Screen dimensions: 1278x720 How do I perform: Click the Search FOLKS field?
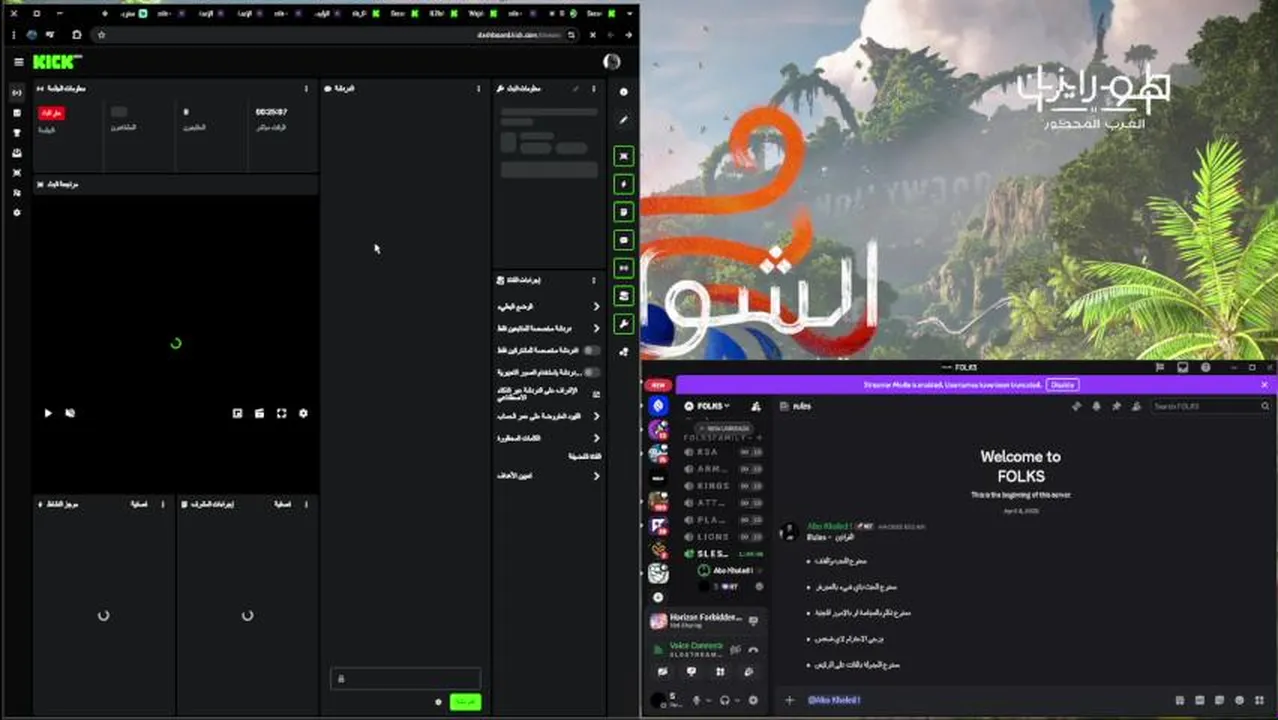click(1211, 406)
